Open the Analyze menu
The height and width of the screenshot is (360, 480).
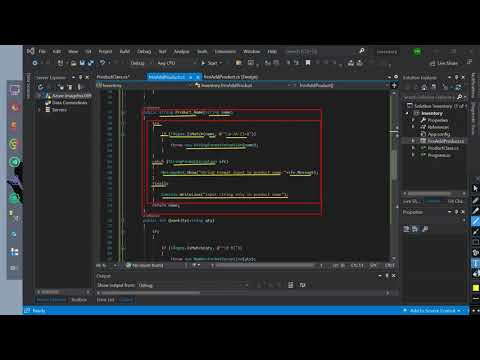[x=182, y=51]
